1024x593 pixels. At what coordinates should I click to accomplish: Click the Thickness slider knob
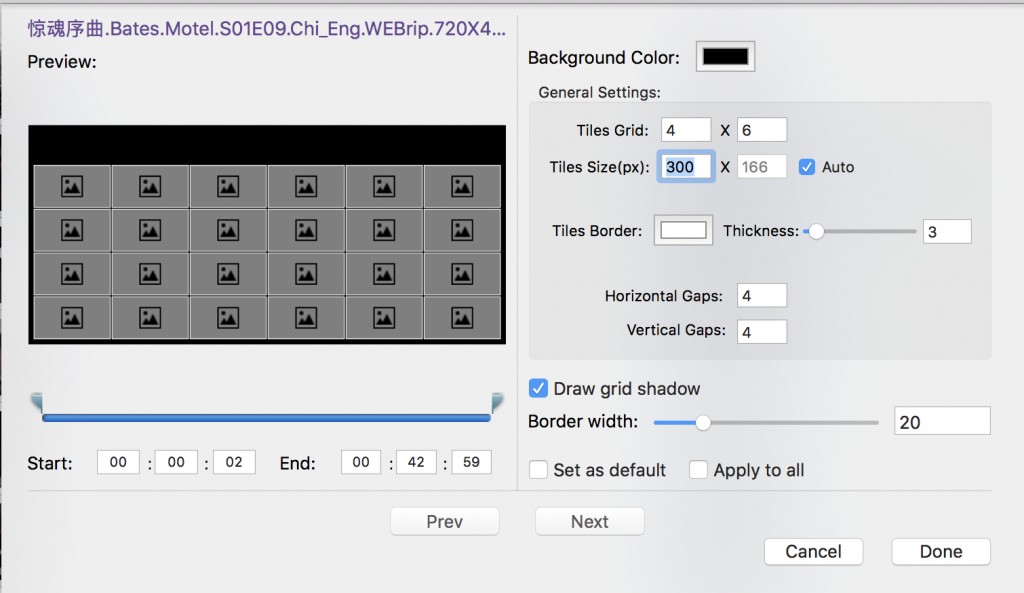point(816,231)
